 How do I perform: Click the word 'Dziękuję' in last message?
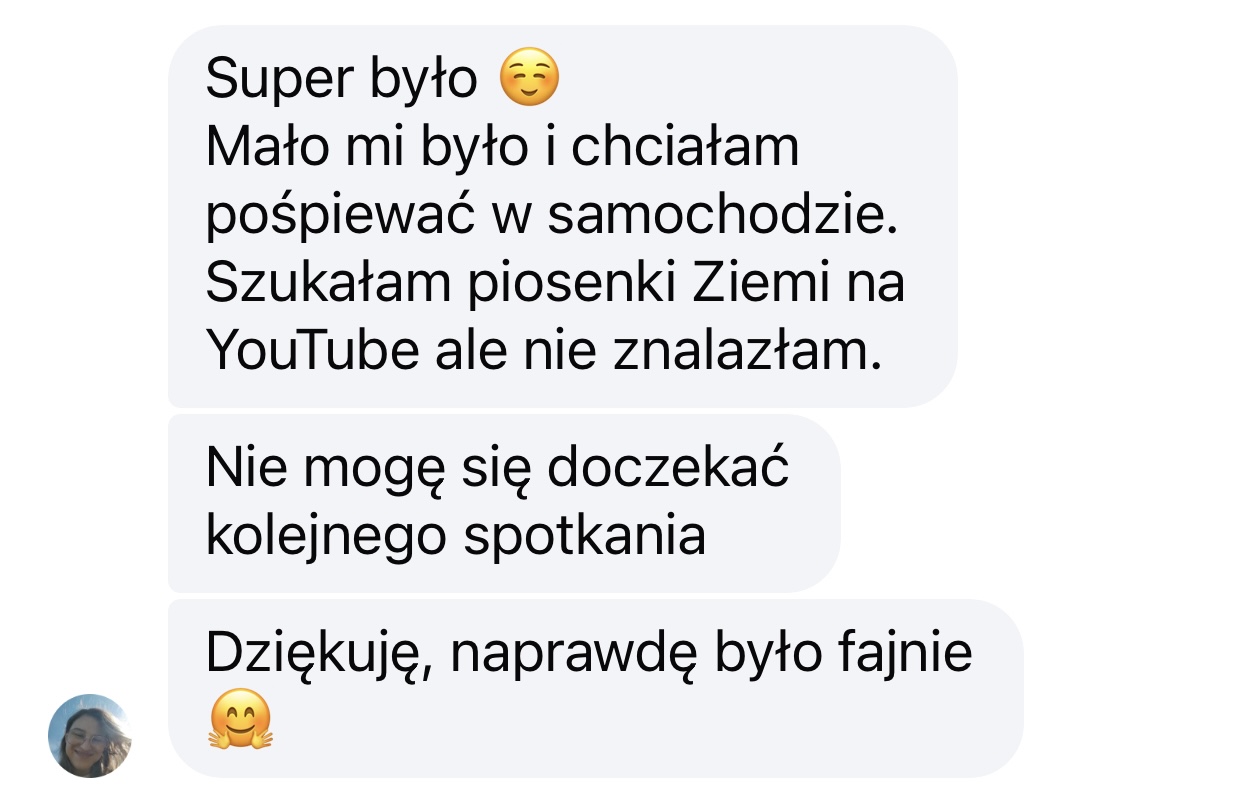pyautogui.click(x=320, y=656)
